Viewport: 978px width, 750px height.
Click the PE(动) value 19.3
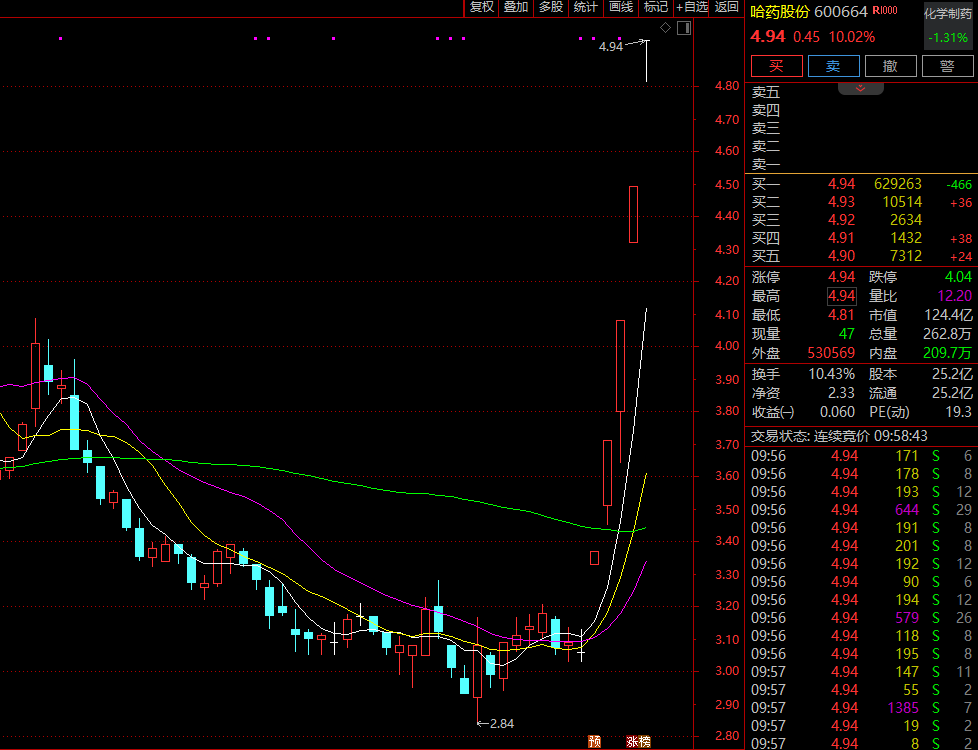959,412
